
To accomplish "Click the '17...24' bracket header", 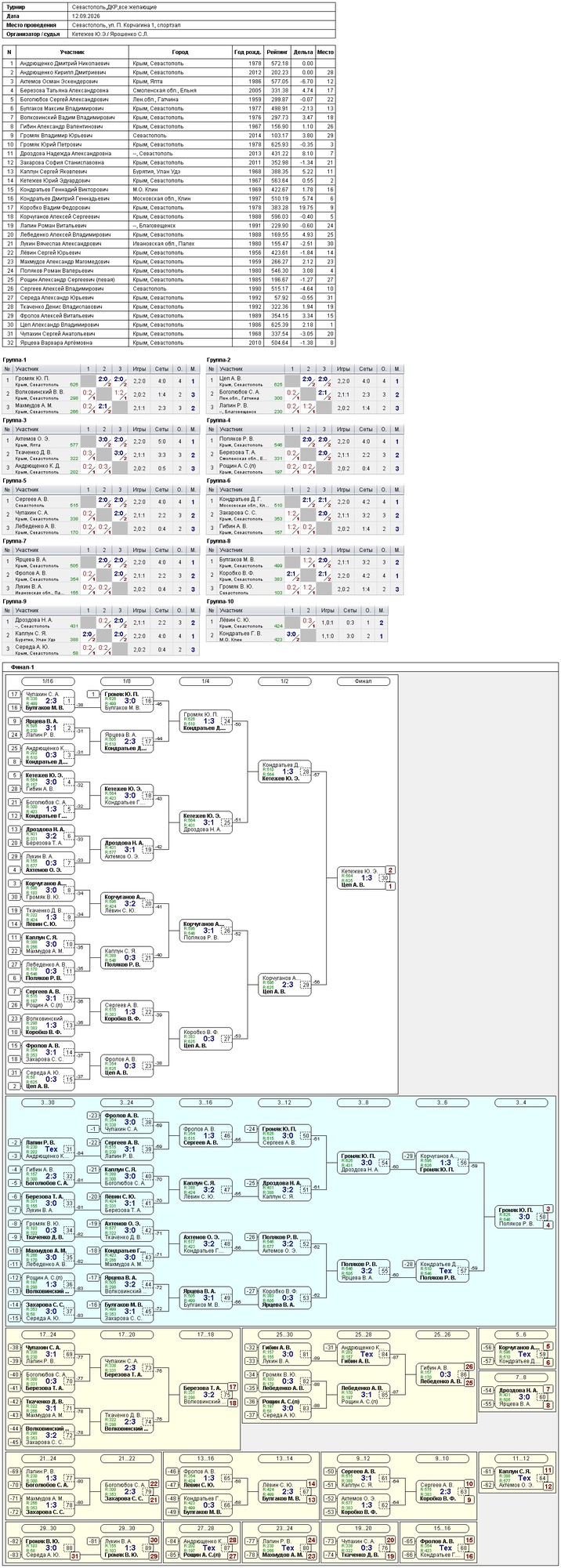I will pyautogui.click(x=48, y=1334).
